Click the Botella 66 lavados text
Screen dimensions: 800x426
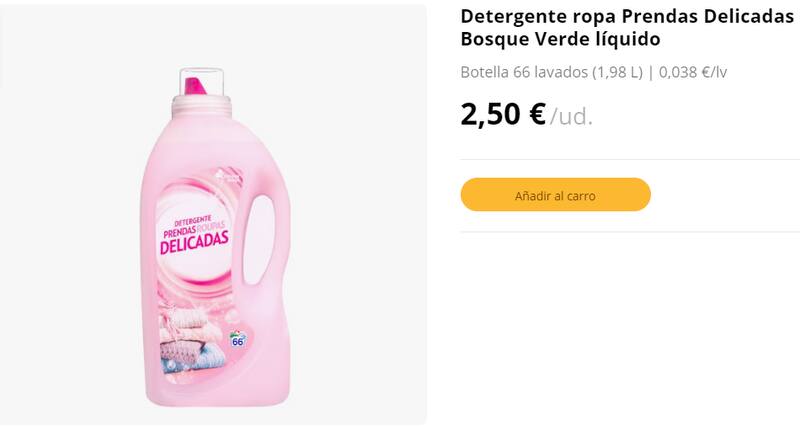pyautogui.click(x=523, y=72)
